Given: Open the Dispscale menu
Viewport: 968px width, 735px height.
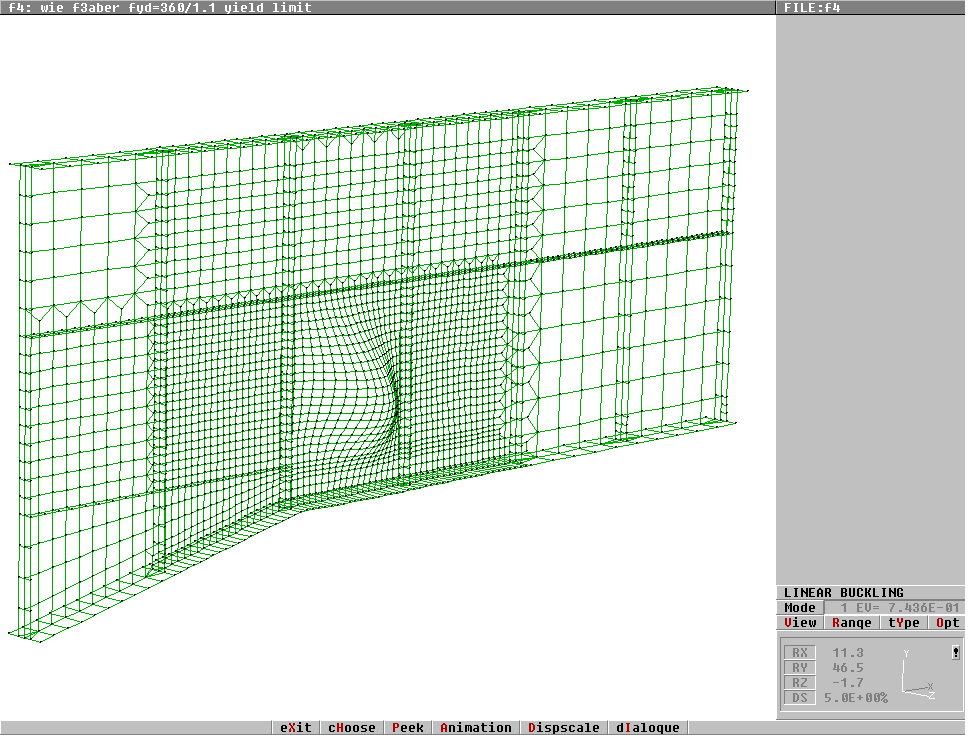Looking at the screenshot, I should tap(564, 728).
